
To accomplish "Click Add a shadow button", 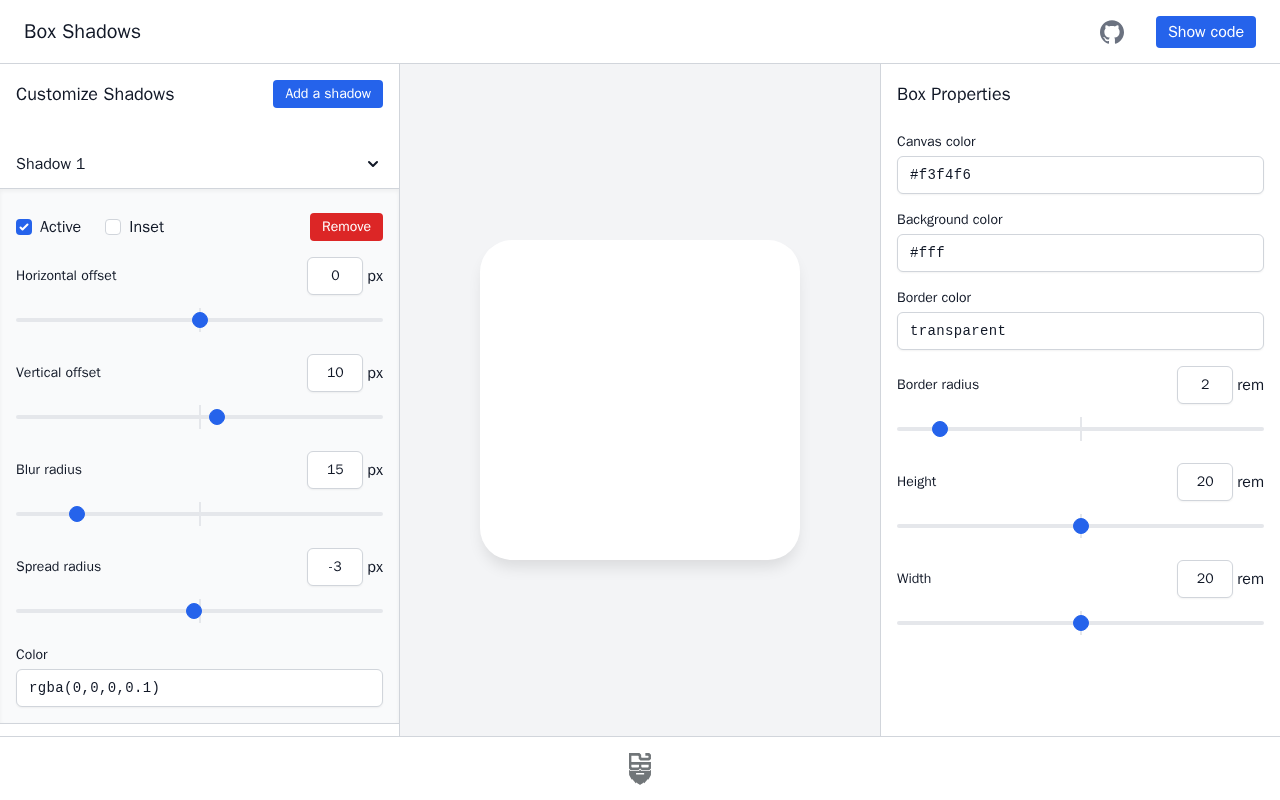I will click(328, 94).
